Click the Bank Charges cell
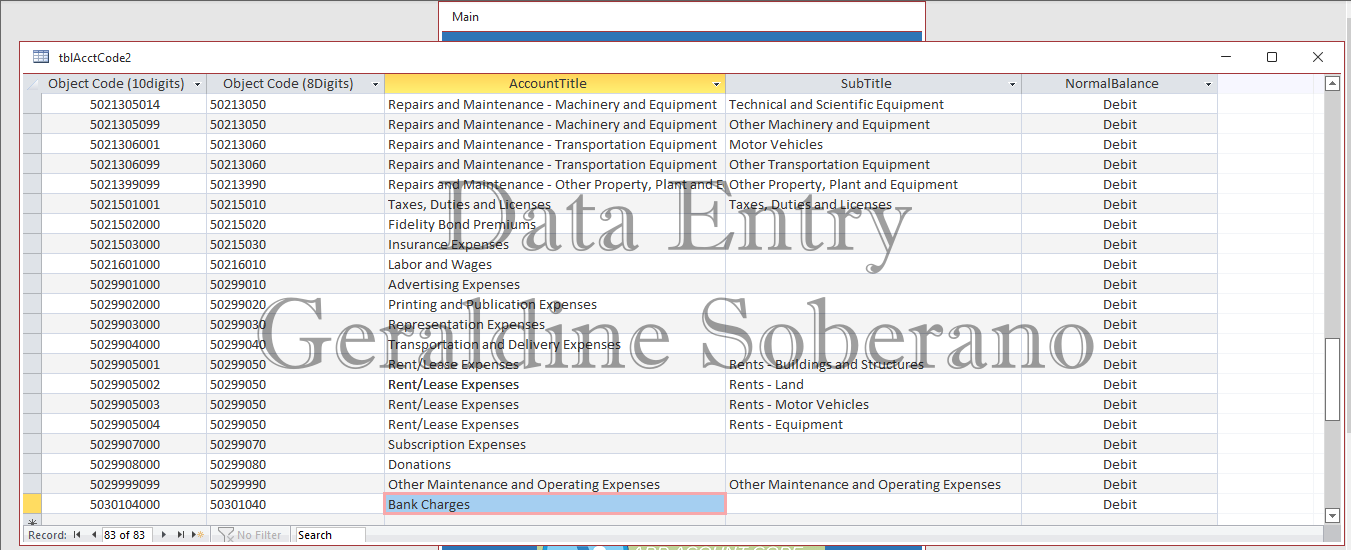This screenshot has width=1351, height=550. tap(555, 504)
